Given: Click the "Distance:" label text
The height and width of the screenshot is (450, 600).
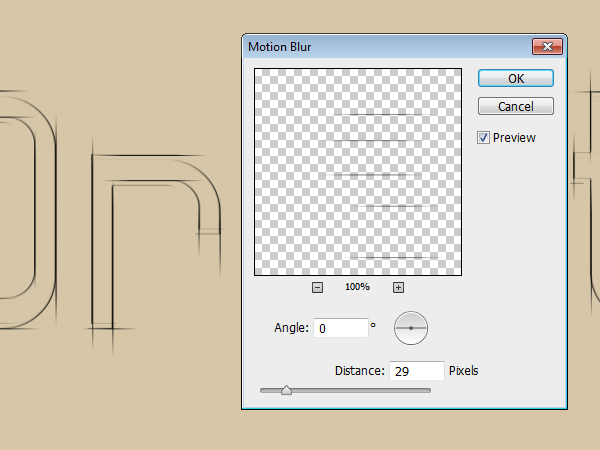Looking at the screenshot, I should click(x=359, y=371).
